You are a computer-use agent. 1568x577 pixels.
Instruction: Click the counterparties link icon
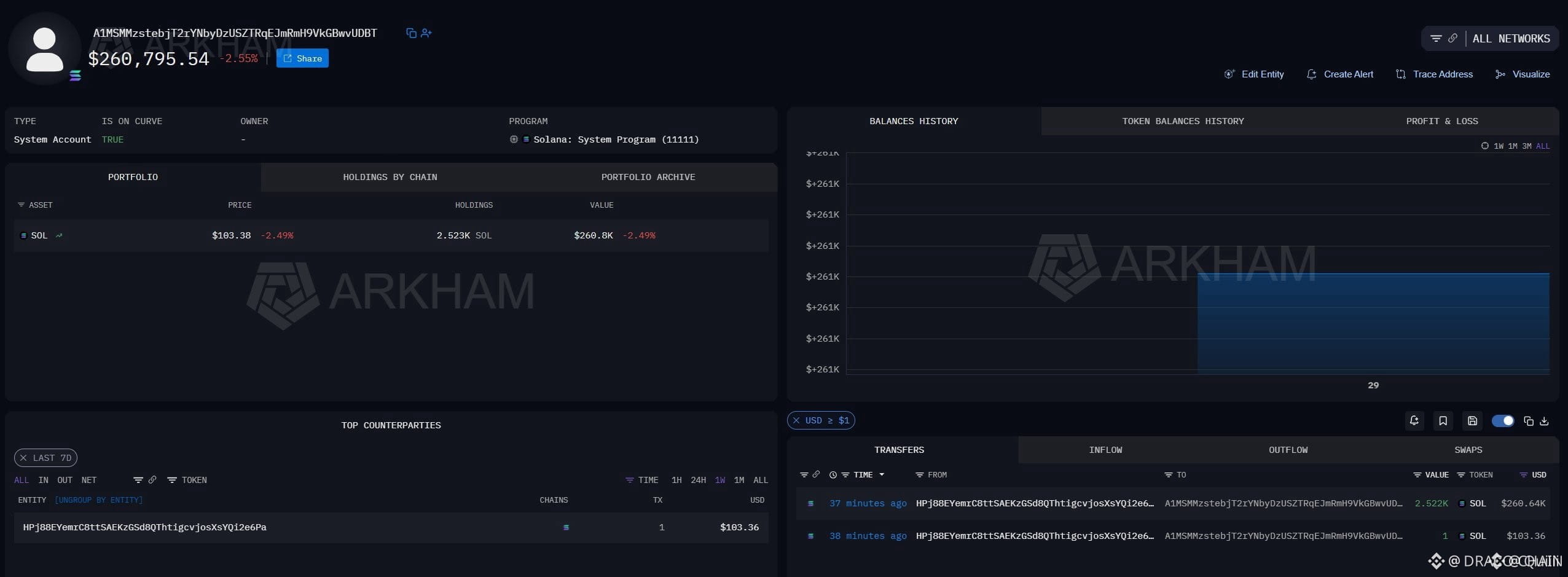pyautogui.click(x=152, y=480)
